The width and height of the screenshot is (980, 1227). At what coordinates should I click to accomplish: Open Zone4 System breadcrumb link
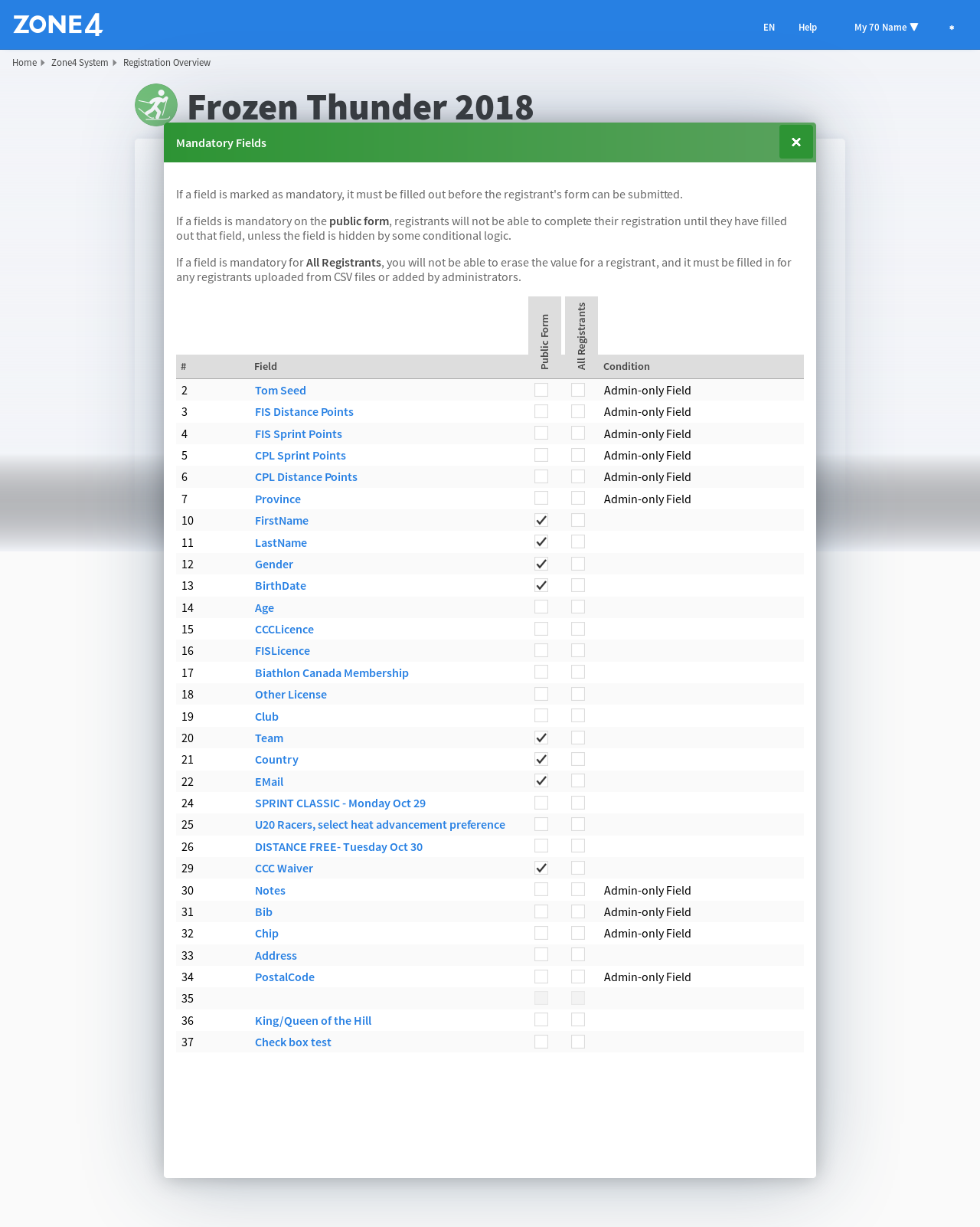[x=80, y=63]
